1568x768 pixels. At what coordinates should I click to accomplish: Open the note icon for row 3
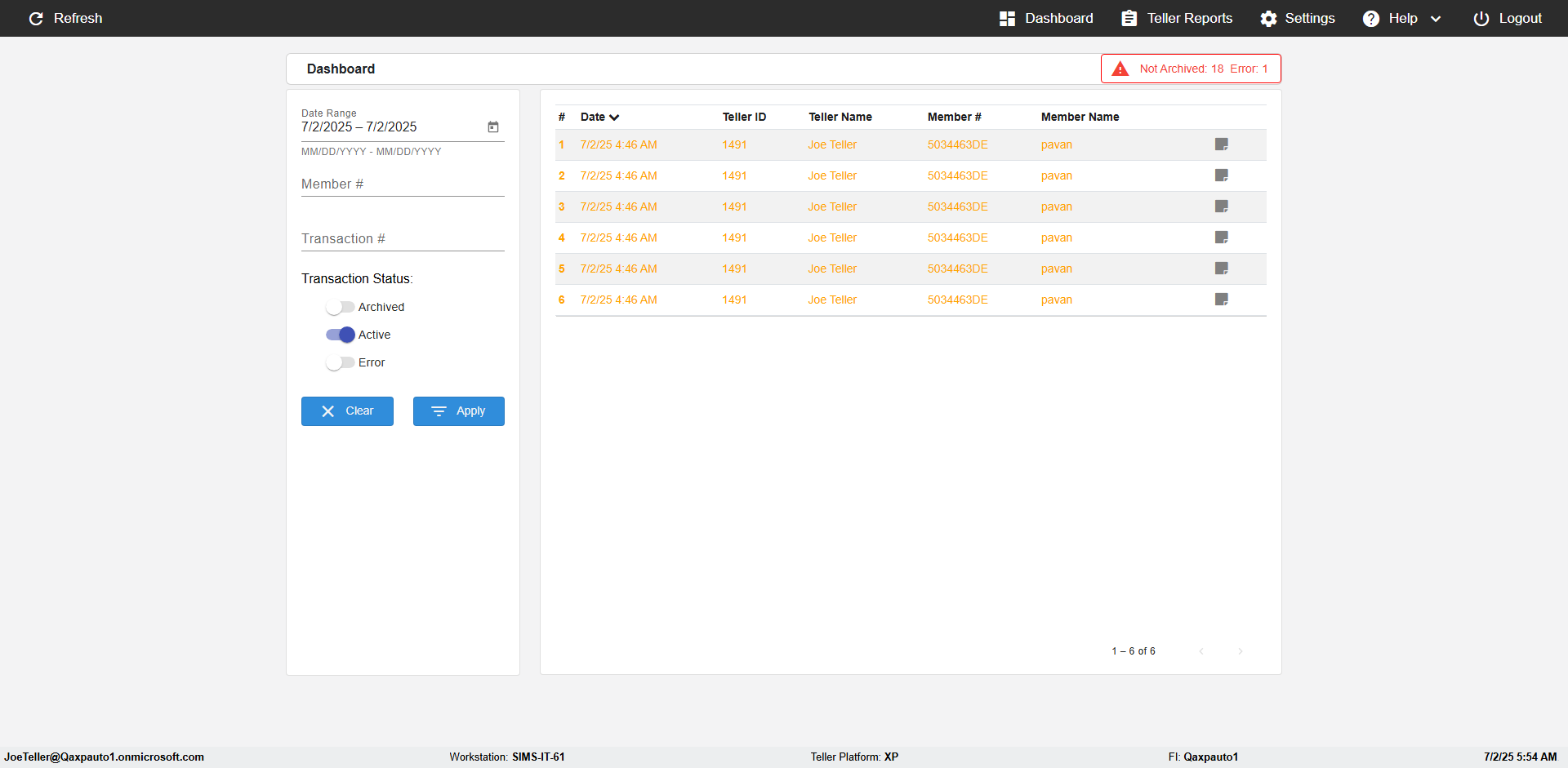[1221, 206]
